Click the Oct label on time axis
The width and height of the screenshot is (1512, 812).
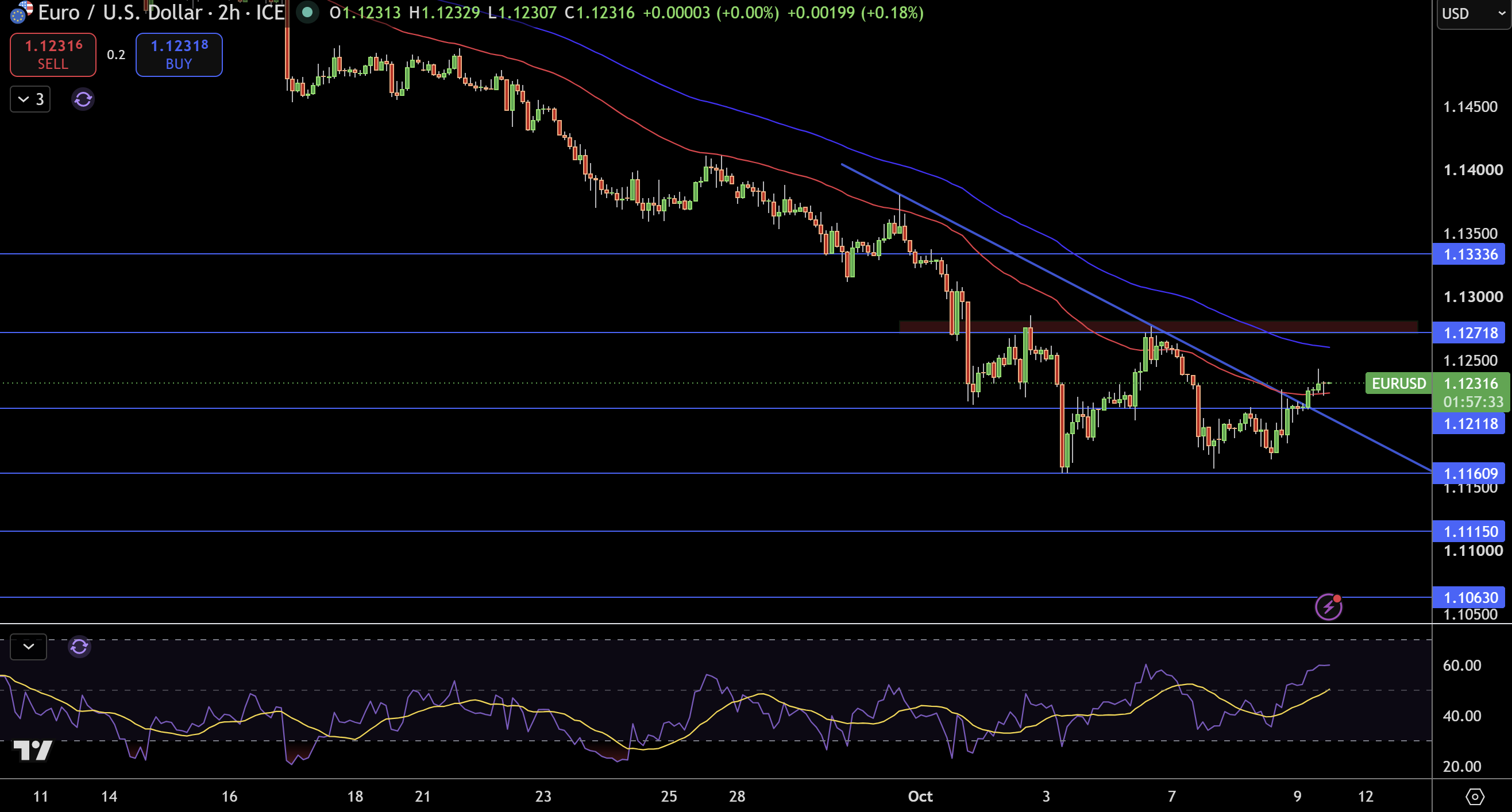(x=920, y=796)
